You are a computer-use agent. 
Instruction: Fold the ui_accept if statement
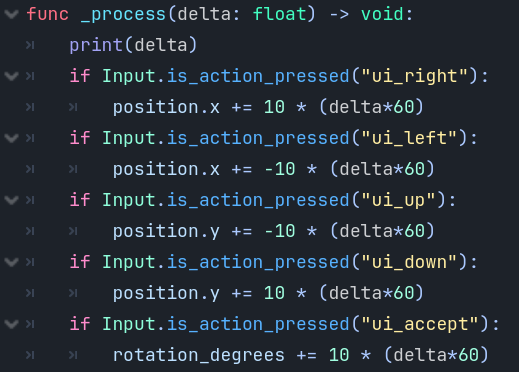coord(12,324)
